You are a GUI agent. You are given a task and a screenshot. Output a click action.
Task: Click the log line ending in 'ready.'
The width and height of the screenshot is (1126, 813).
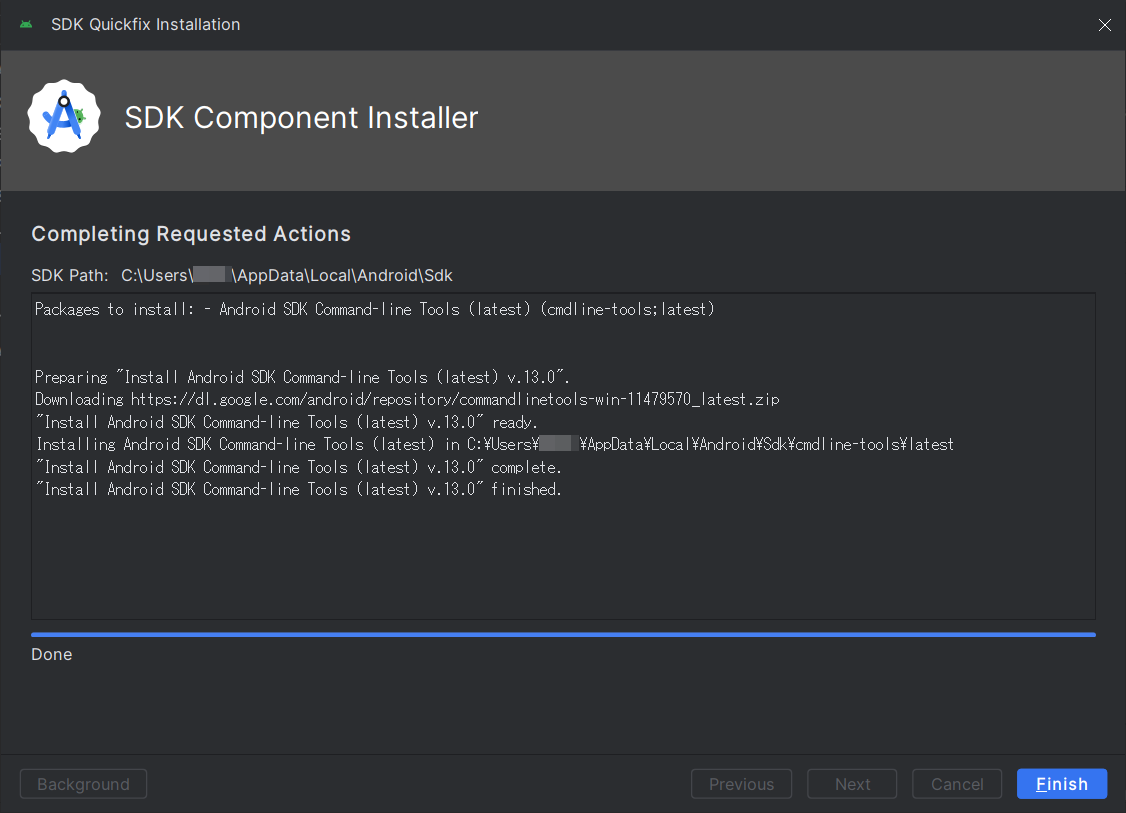286,422
